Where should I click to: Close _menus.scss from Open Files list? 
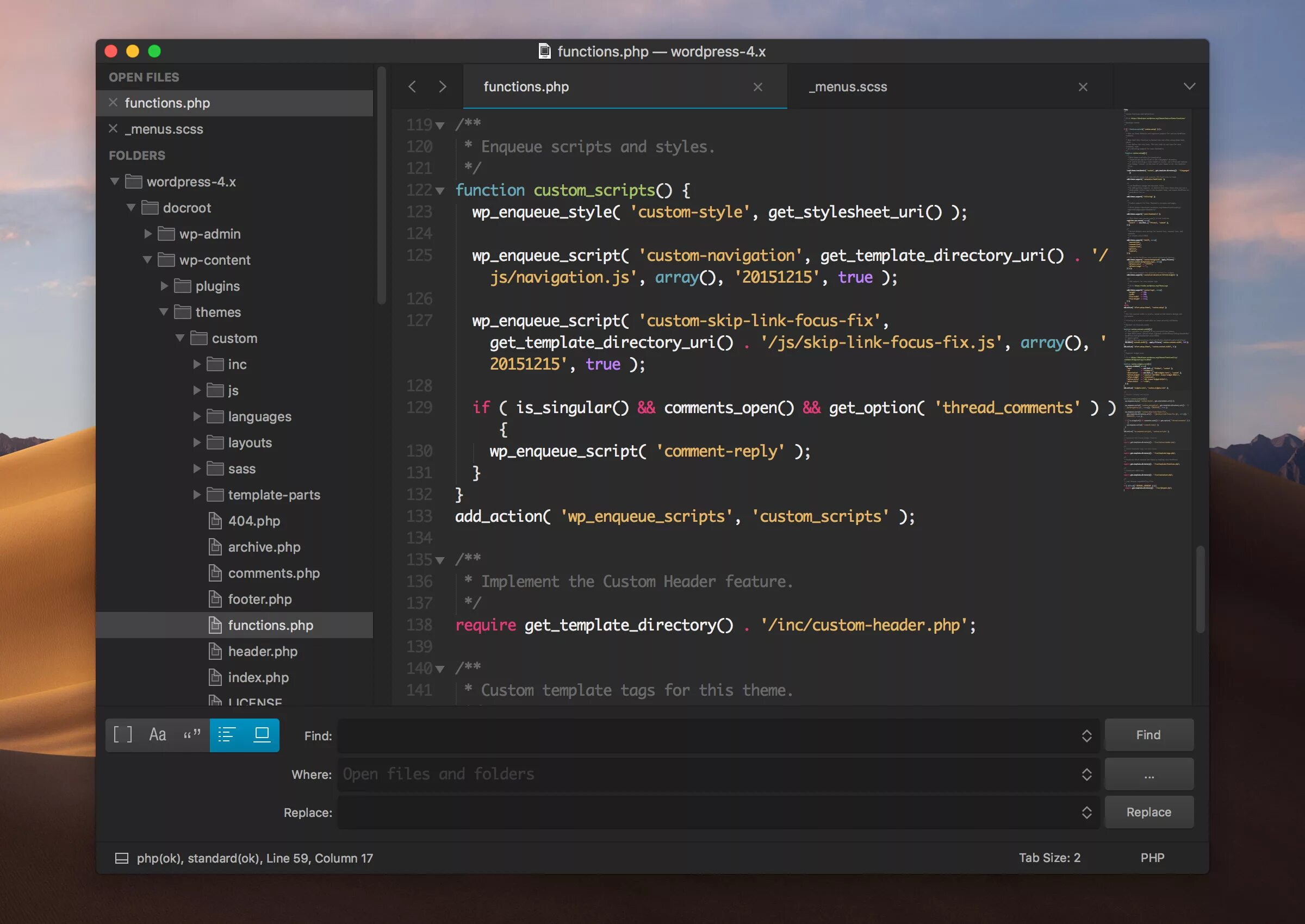[114, 129]
